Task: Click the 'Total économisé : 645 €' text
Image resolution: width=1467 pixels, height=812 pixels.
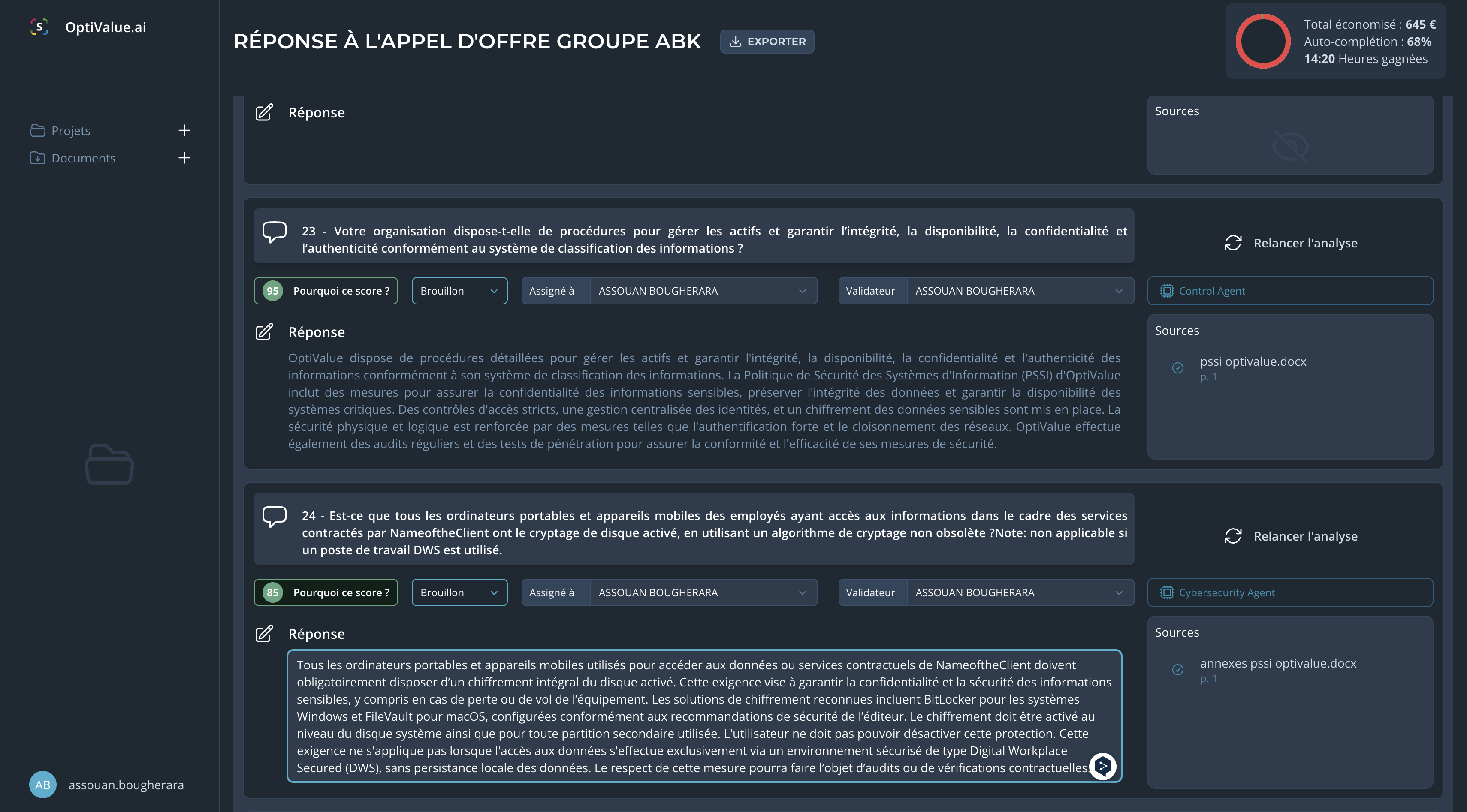Action: (x=1370, y=24)
